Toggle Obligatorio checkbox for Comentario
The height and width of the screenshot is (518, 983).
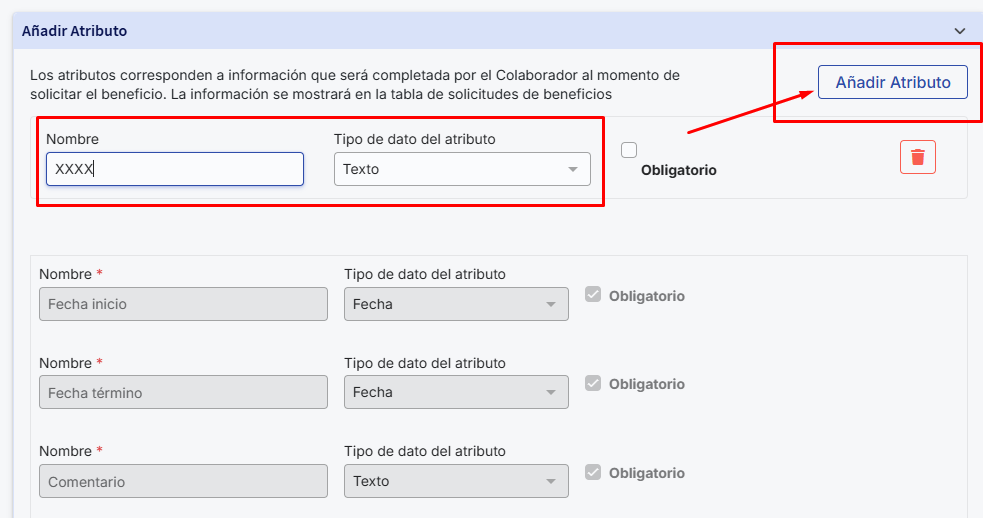pos(593,472)
